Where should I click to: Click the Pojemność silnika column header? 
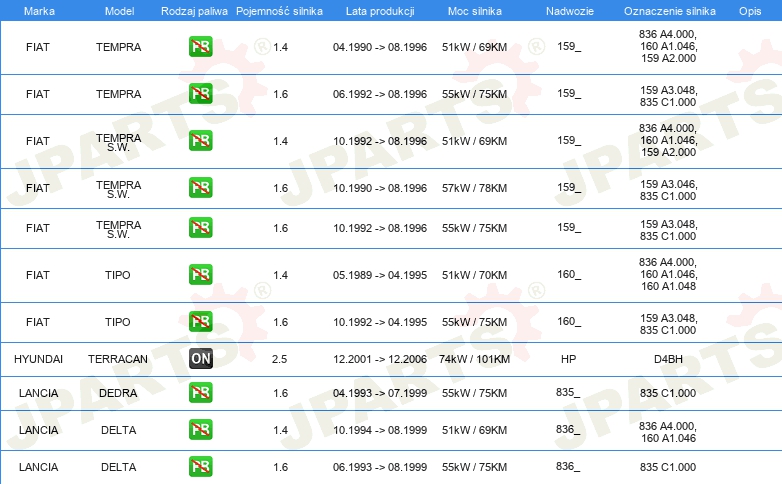(x=279, y=11)
